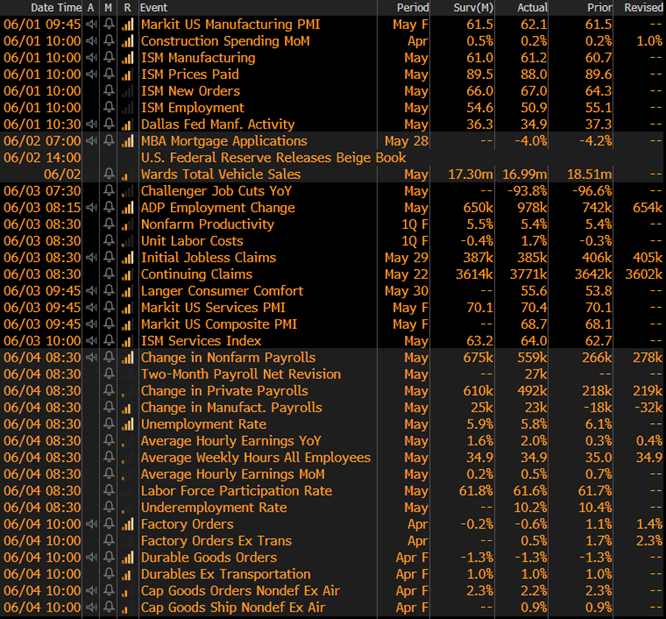Click the speaker icon for Markit US Manufacturing PMI

(x=91, y=24)
